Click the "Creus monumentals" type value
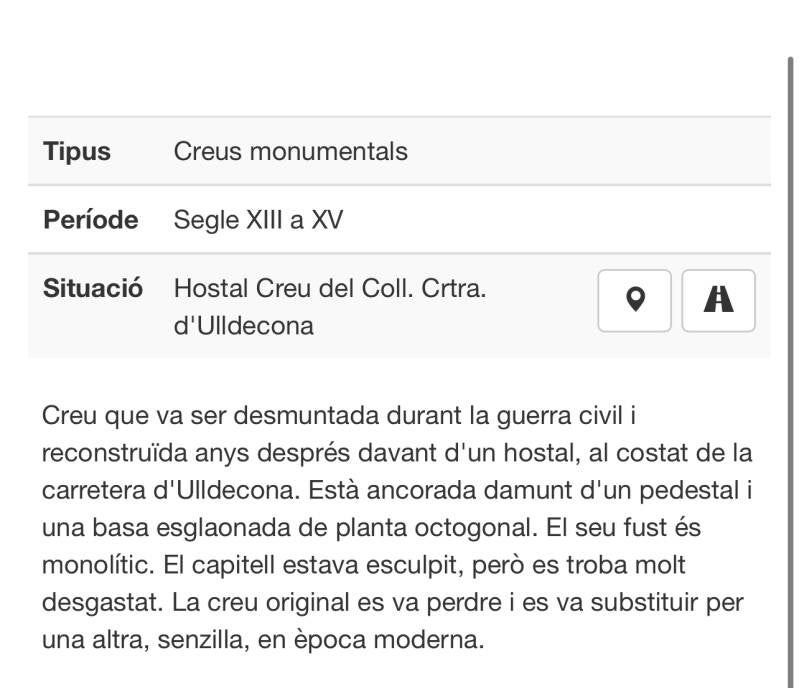This screenshot has height=688, width=799. 290,152
